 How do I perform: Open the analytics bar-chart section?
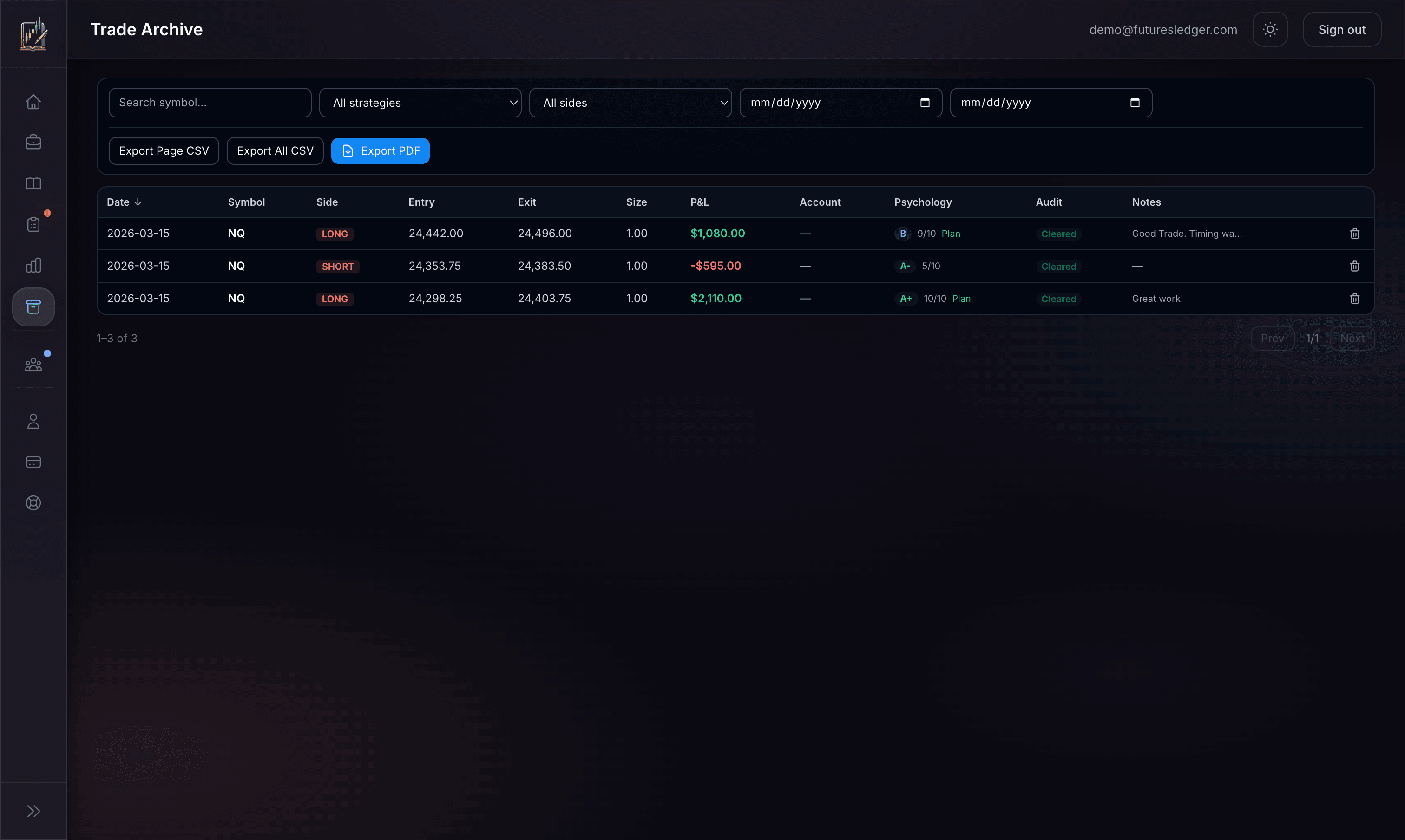[x=33, y=265]
